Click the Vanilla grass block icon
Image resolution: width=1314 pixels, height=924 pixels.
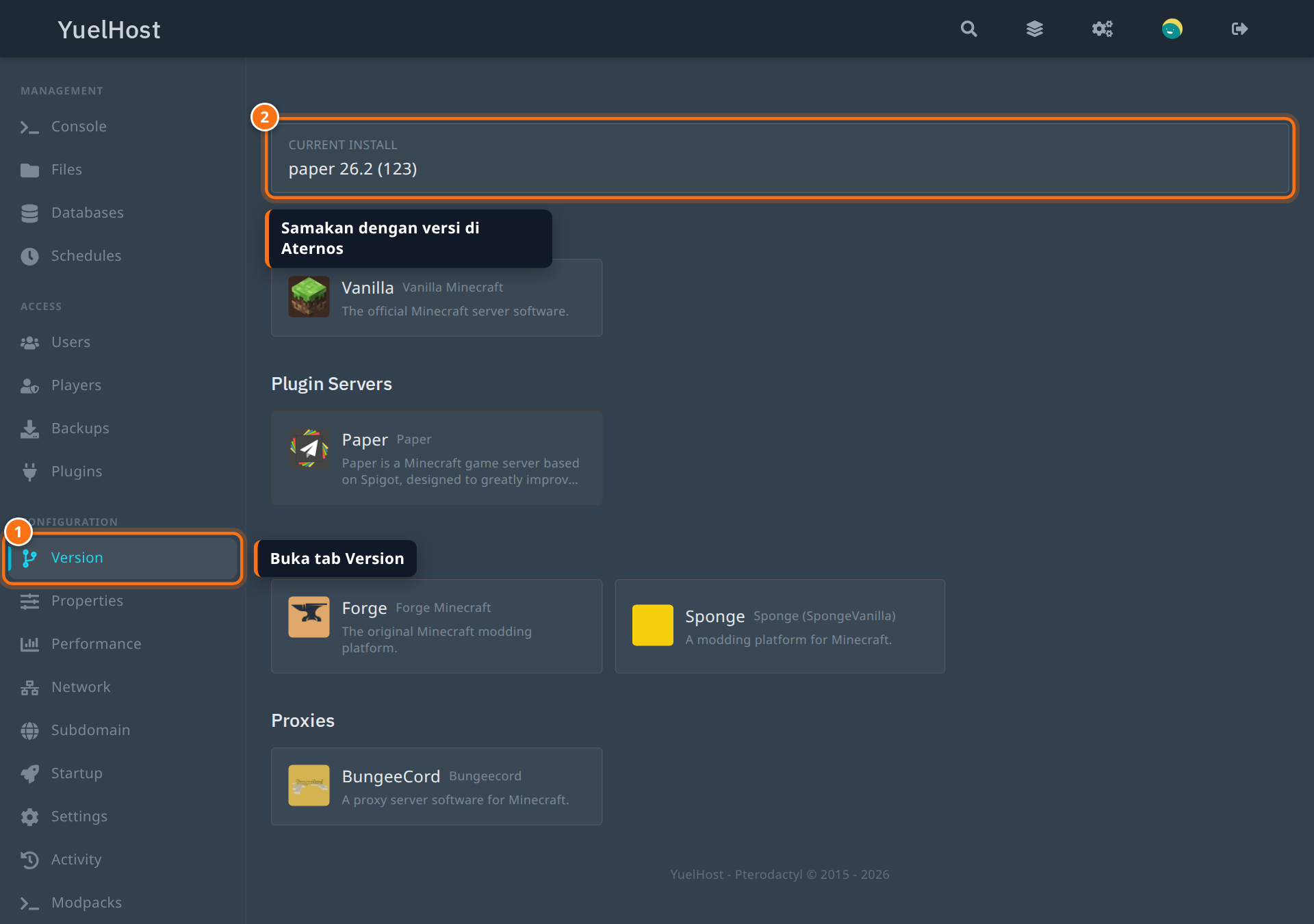pos(309,296)
